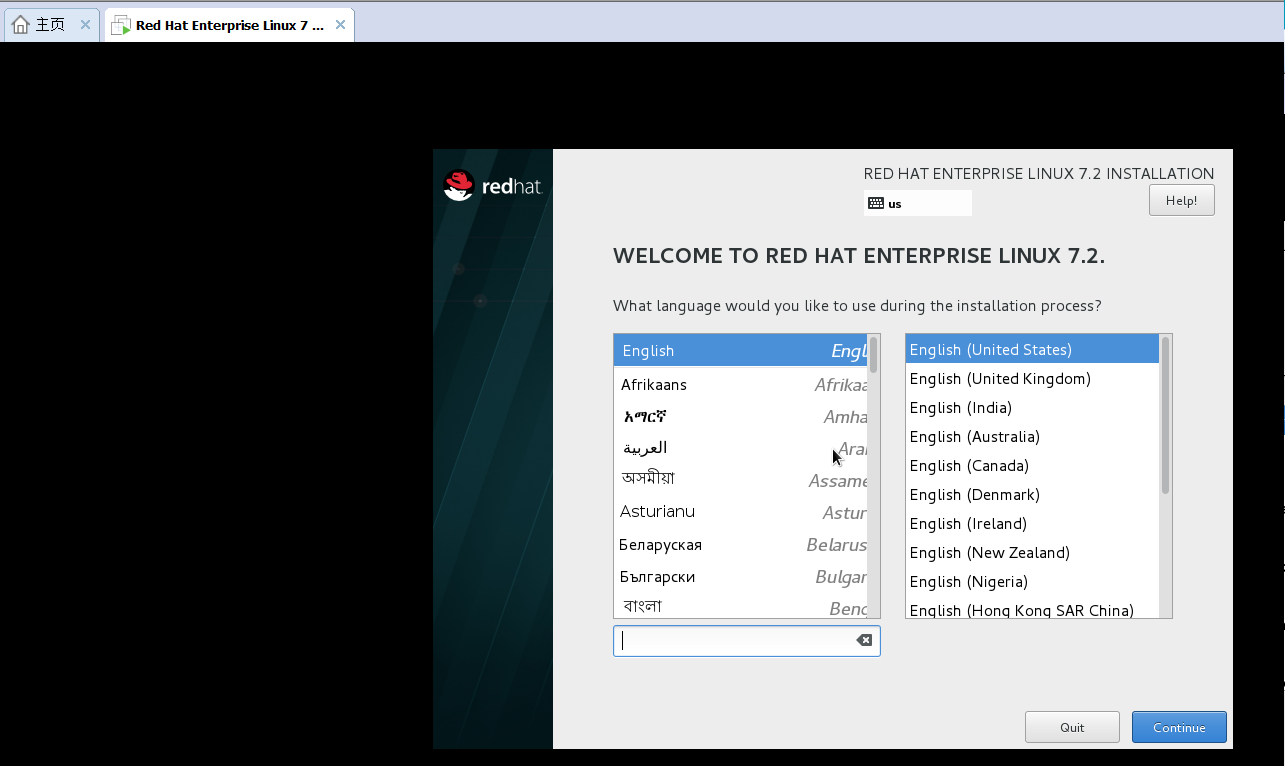
Task: Select Assamese language row
Action: coord(740,480)
